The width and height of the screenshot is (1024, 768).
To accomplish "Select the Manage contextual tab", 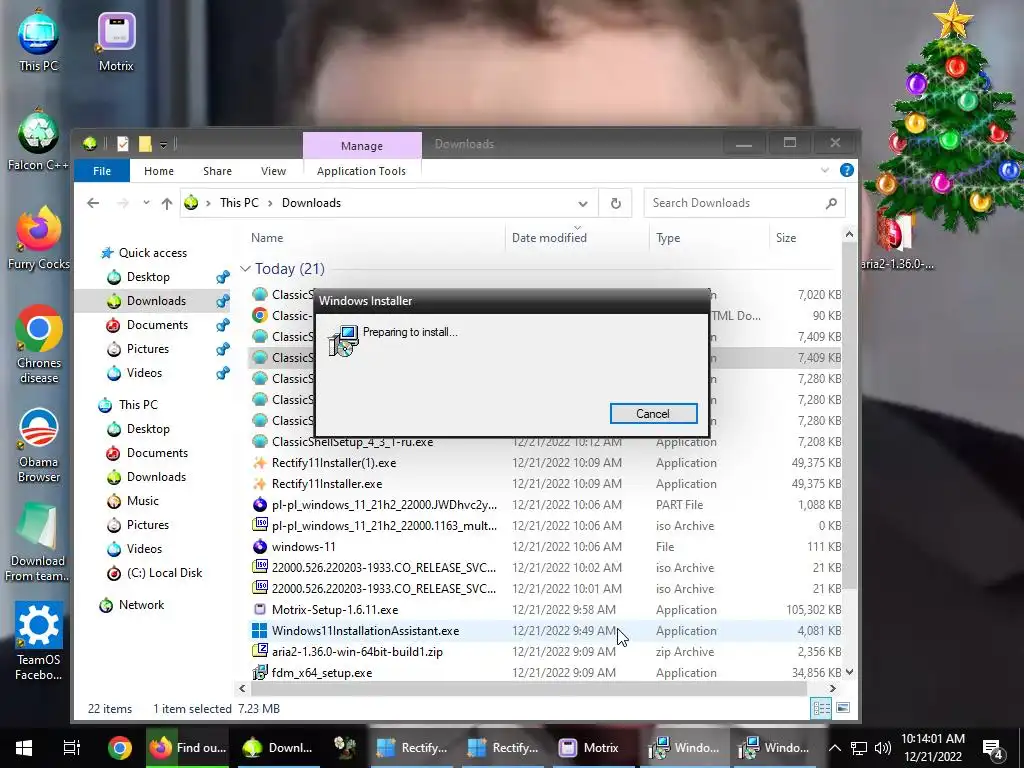I will 362,146.
